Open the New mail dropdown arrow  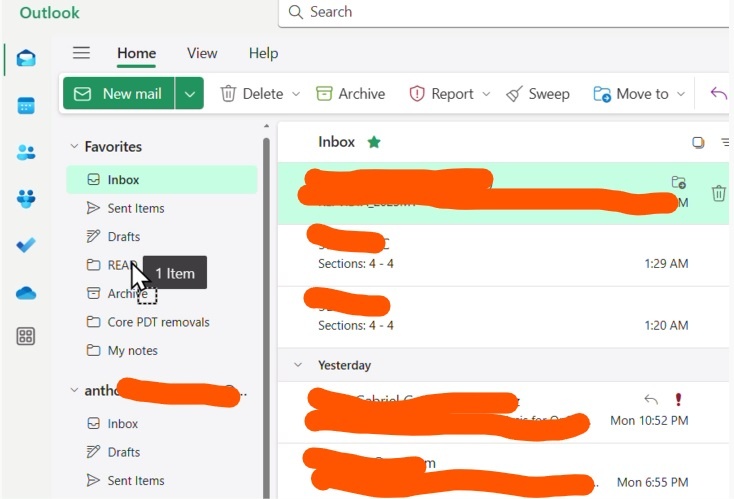tap(190, 93)
